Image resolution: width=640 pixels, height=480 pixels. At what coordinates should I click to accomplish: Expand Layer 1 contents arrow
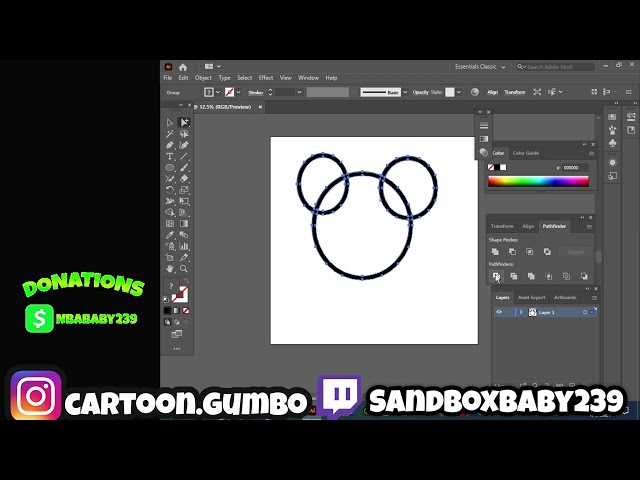click(521, 312)
